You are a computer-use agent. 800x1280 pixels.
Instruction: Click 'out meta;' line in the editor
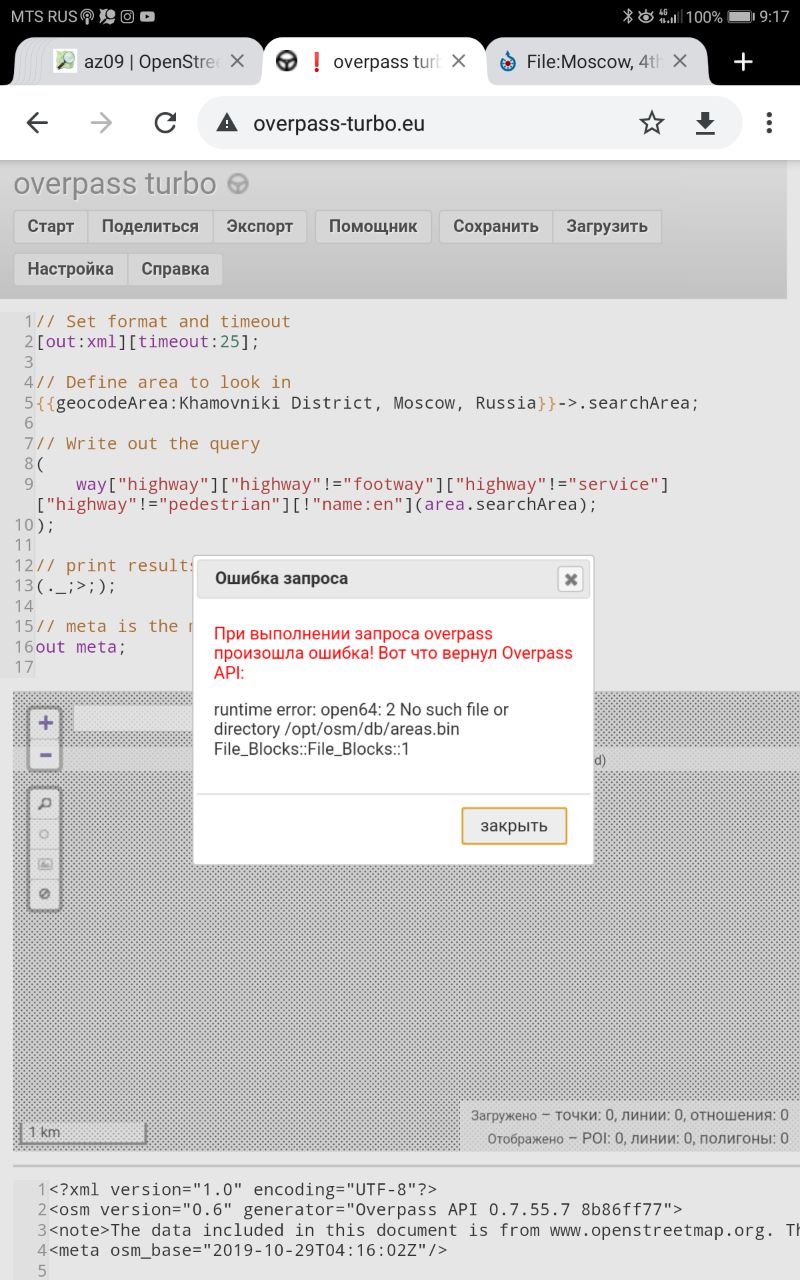(82, 647)
